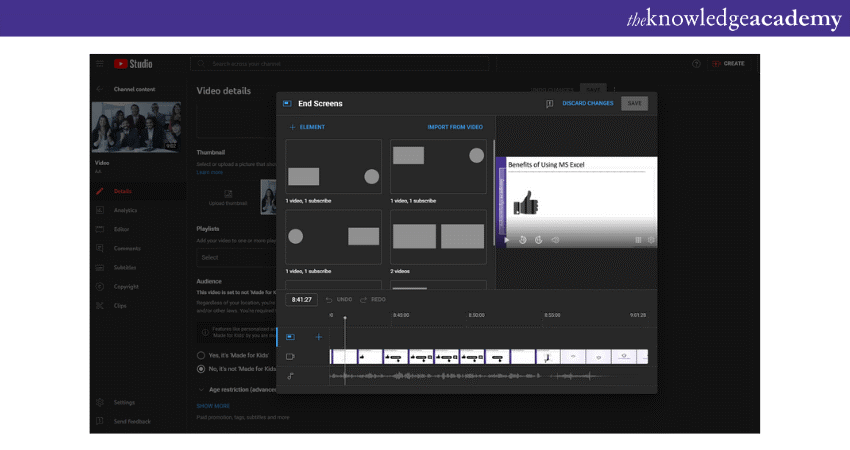850x450 pixels.
Task: Mute the preview volume icon
Action: pyautogui.click(x=555, y=240)
